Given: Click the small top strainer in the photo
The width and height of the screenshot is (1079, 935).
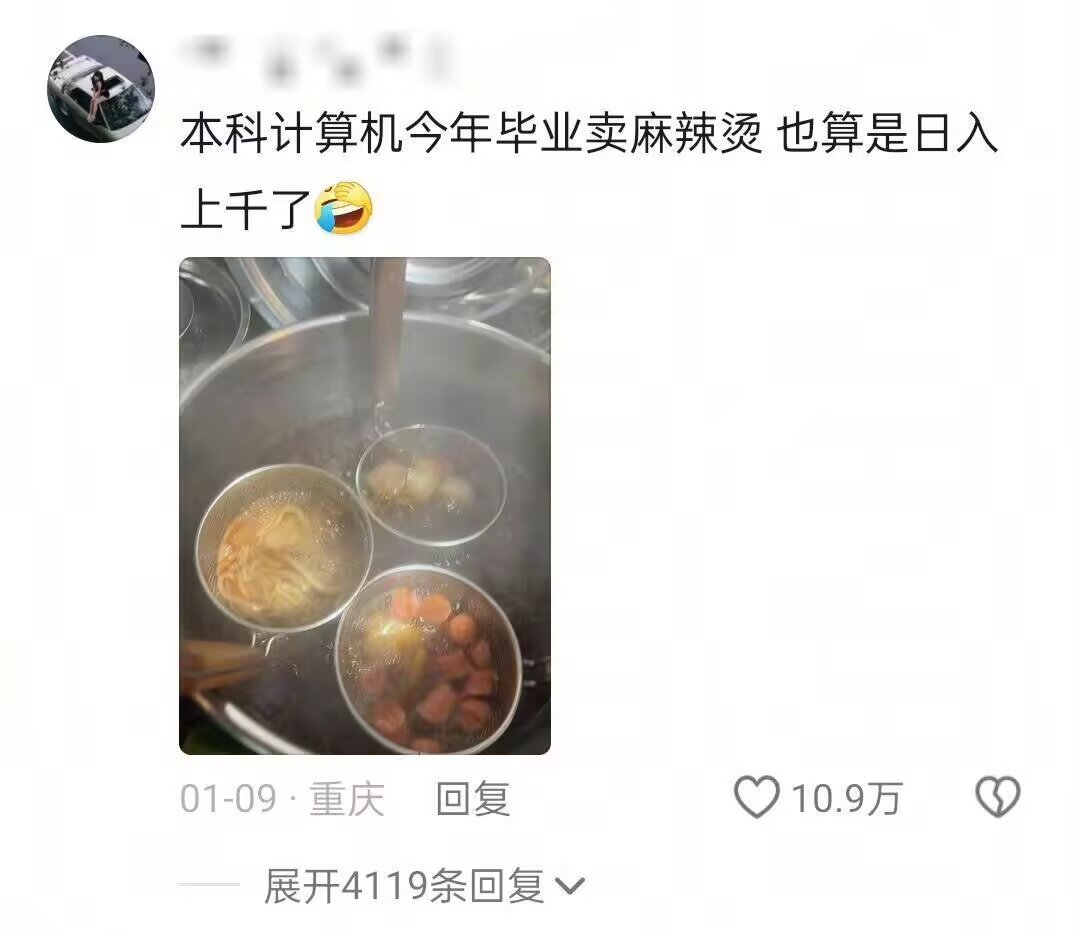Looking at the screenshot, I should pyautogui.click(x=431, y=485).
